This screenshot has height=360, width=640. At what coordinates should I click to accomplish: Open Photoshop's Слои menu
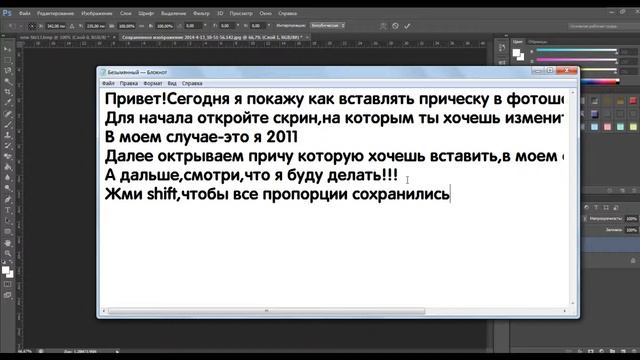point(126,13)
